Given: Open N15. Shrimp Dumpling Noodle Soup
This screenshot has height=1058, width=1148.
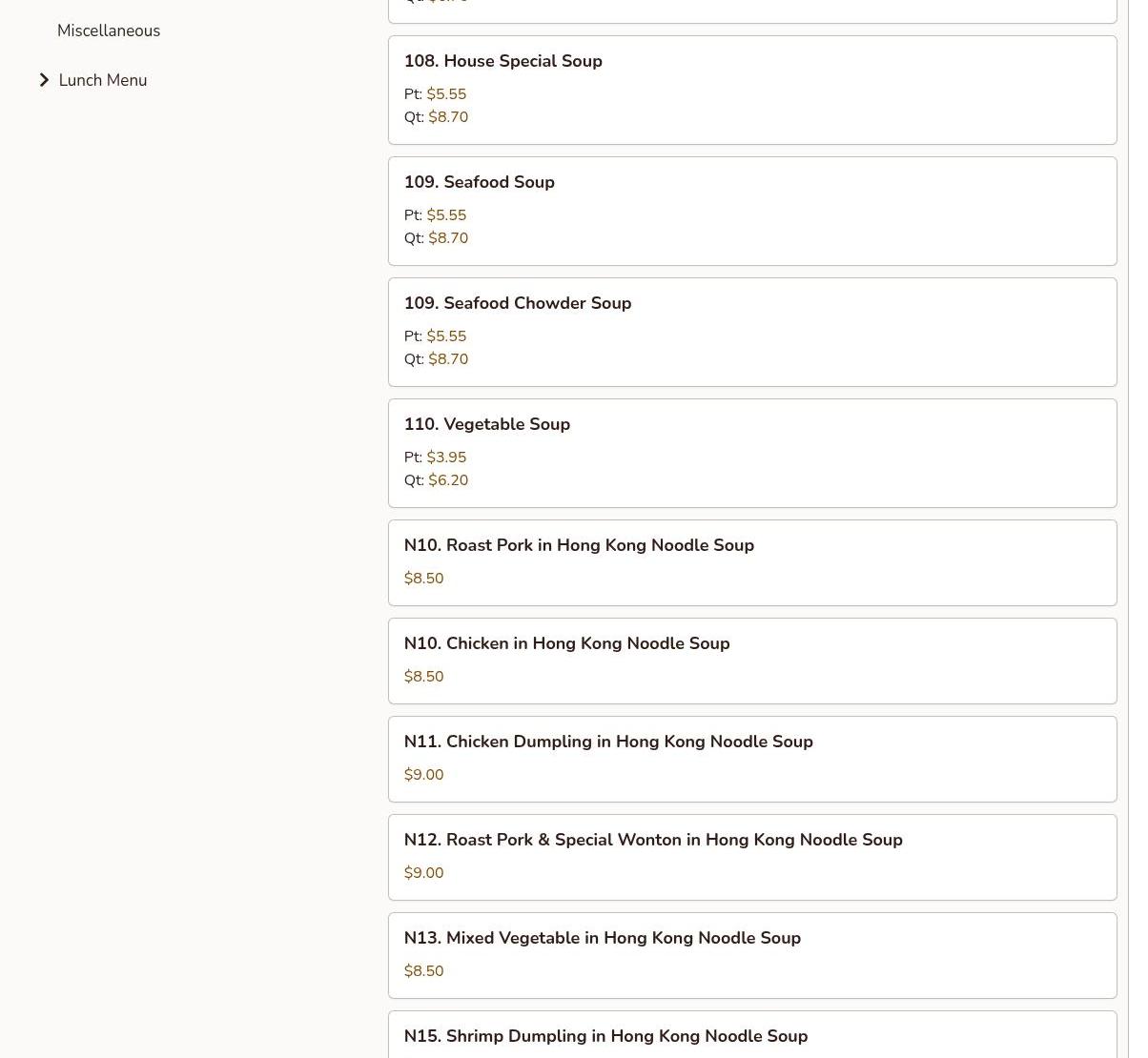Looking at the screenshot, I should [x=605, y=1036].
